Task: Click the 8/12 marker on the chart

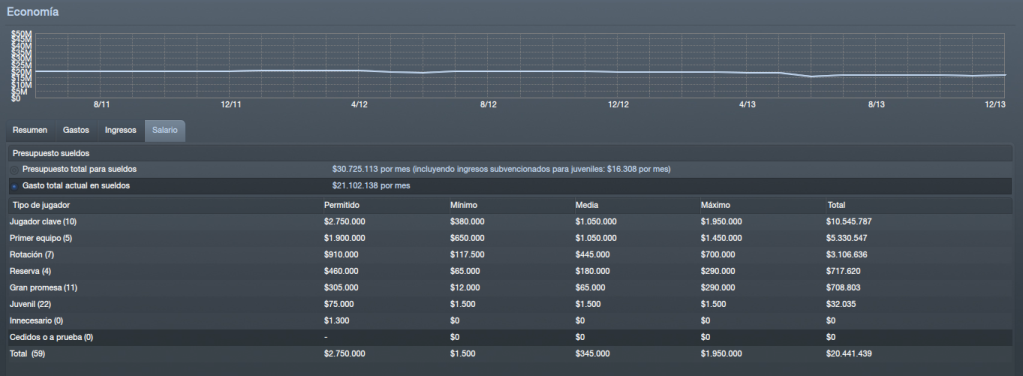Action: (x=489, y=104)
